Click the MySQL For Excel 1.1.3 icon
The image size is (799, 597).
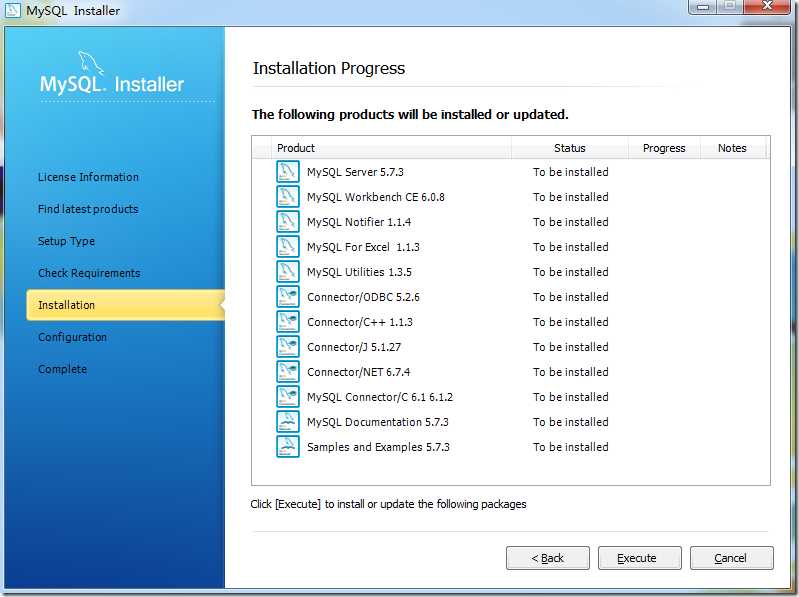[x=287, y=247]
